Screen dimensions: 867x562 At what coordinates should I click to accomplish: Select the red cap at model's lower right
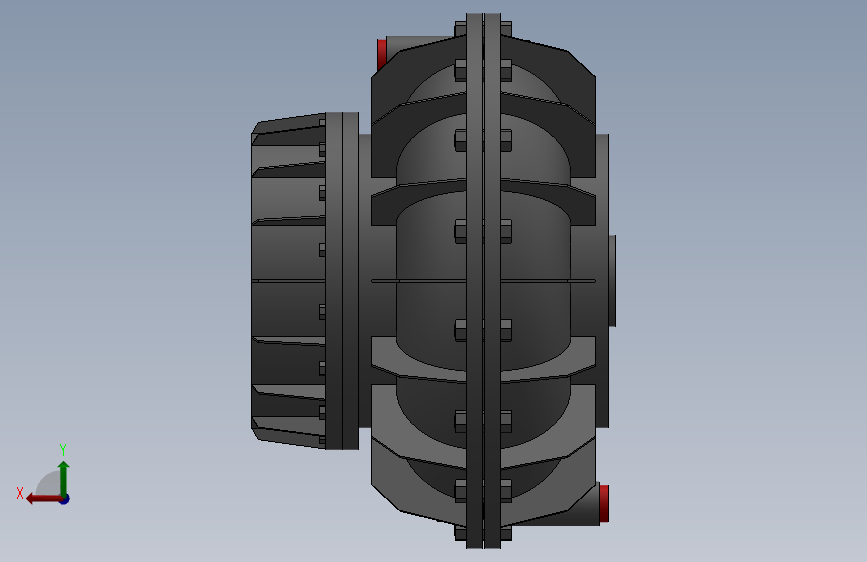(604, 503)
